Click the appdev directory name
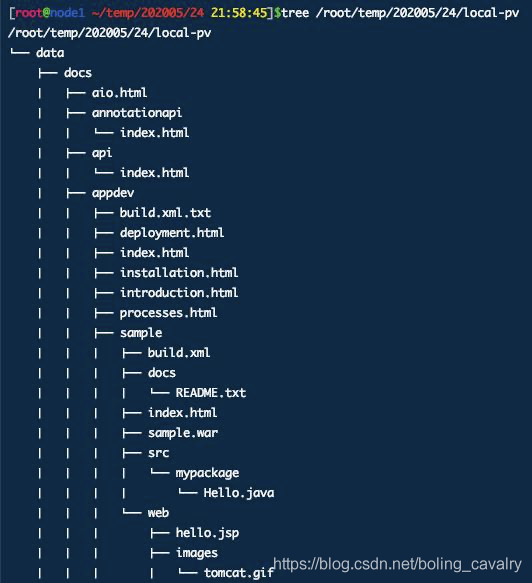 pos(113,193)
